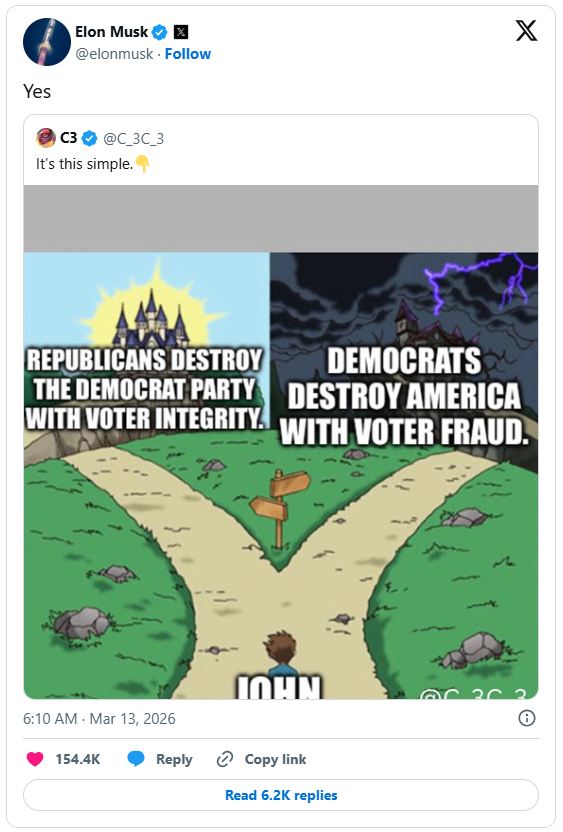Viewport: 563px width, 832px height.
Task: Open the C3 account avatar
Action: coord(46,138)
